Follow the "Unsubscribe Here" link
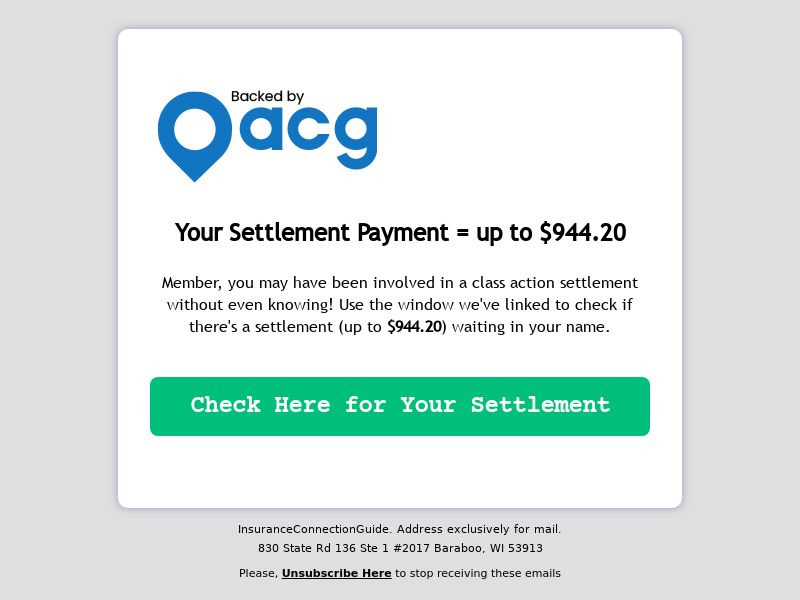Image resolution: width=800 pixels, height=600 pixels. click(337, 573)
